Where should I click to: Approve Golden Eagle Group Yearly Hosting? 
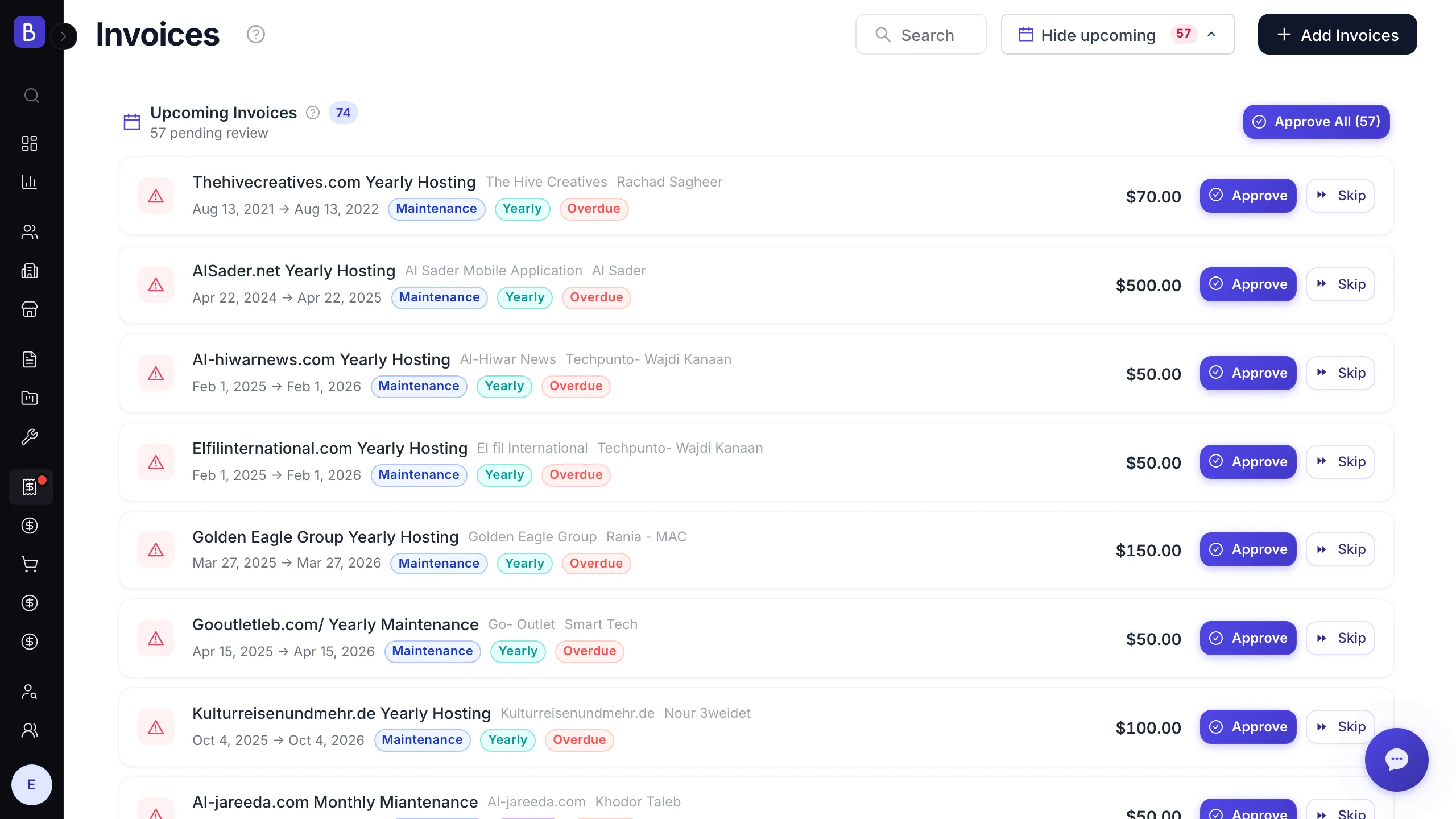pyautogui.click(x=1248, y=549)
